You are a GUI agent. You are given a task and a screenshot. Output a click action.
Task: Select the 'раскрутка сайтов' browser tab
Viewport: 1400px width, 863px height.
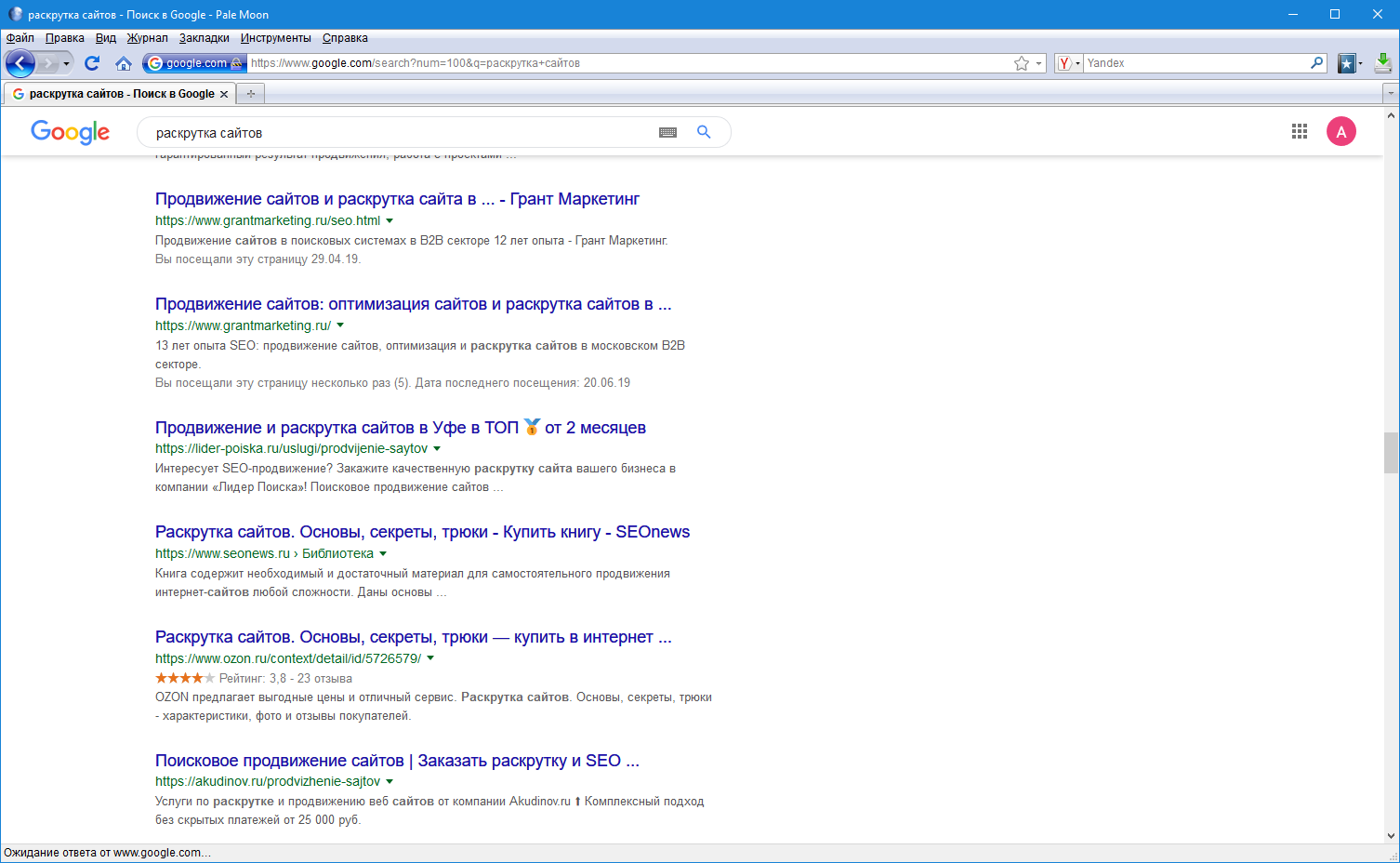click(120, 94)
